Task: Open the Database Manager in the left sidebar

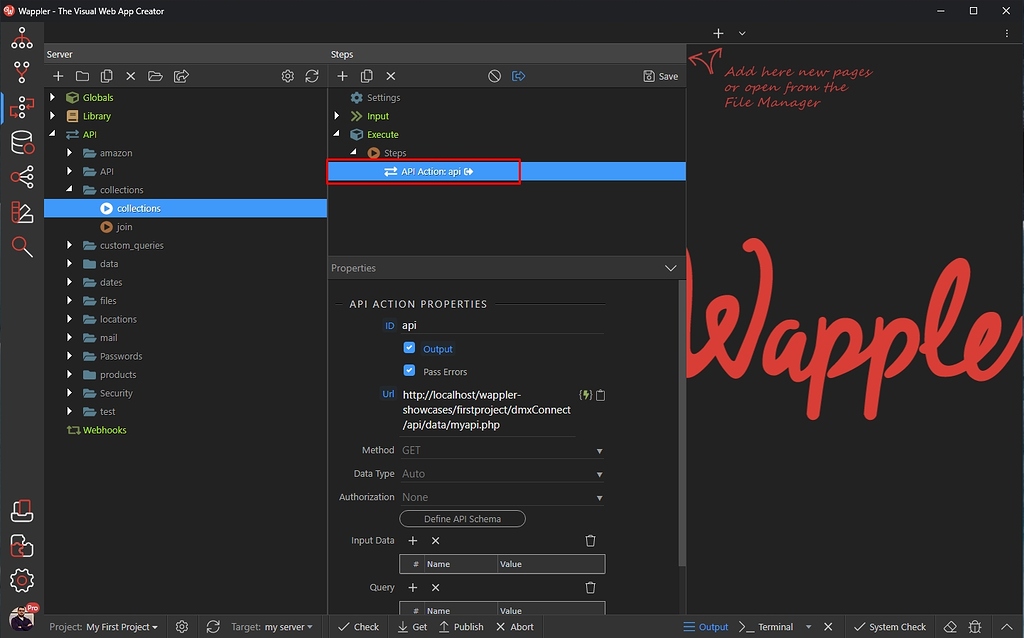Action: [x=22, y=143]
